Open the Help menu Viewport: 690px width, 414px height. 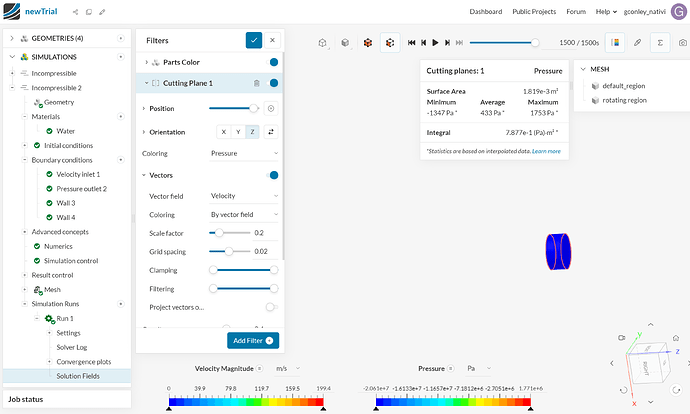point(606,12)
